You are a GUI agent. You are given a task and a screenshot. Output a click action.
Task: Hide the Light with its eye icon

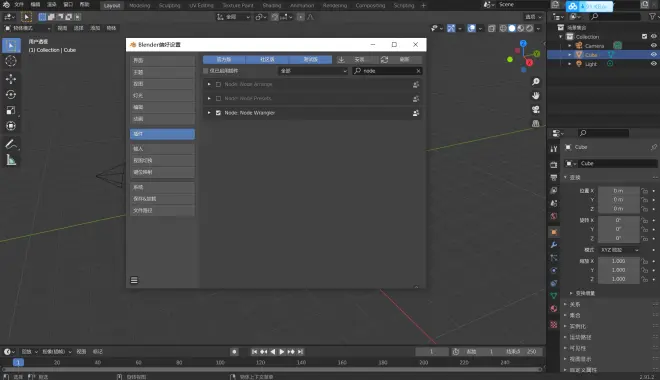pos(654,64)
